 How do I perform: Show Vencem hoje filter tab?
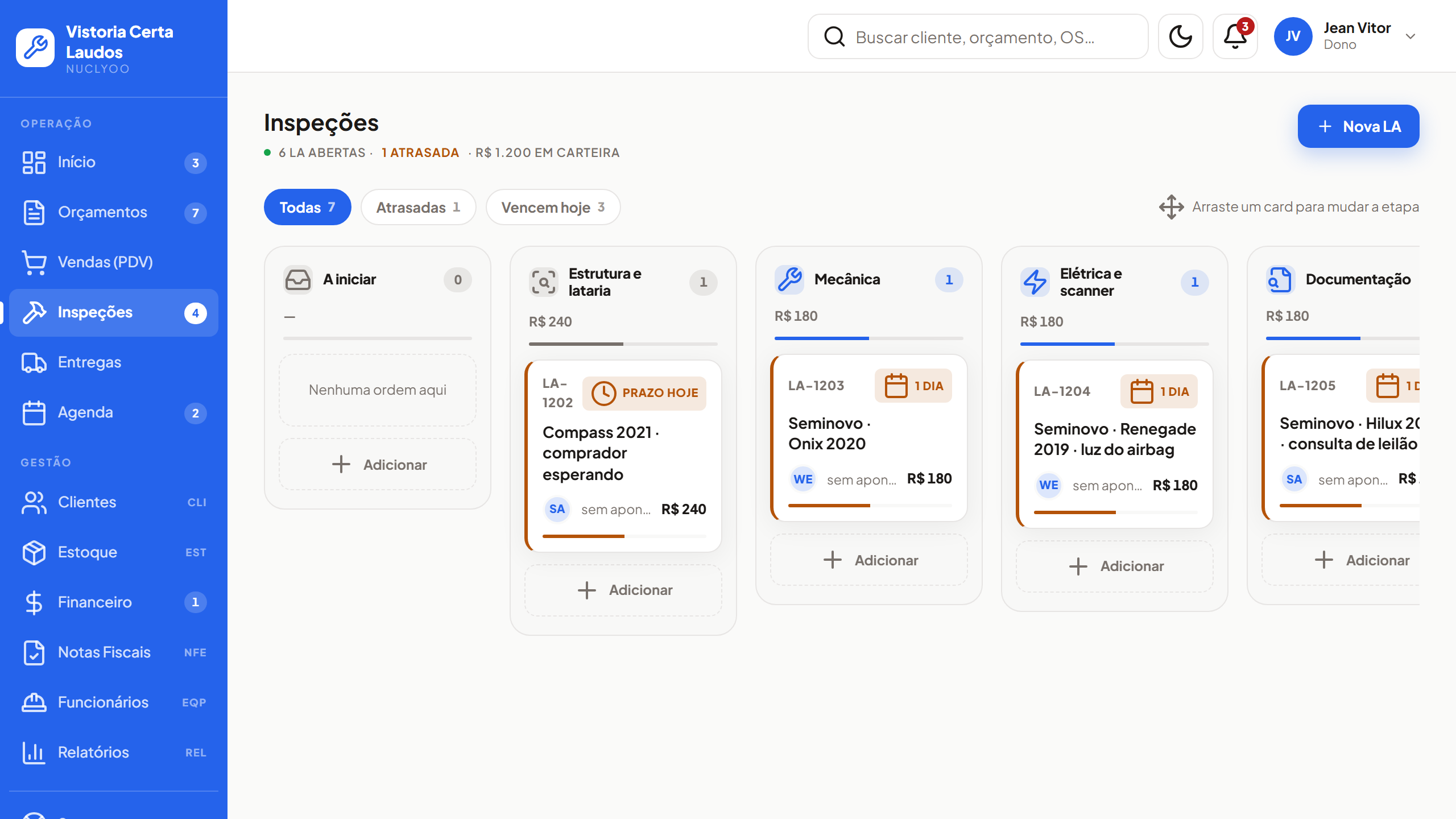(553, 207)
